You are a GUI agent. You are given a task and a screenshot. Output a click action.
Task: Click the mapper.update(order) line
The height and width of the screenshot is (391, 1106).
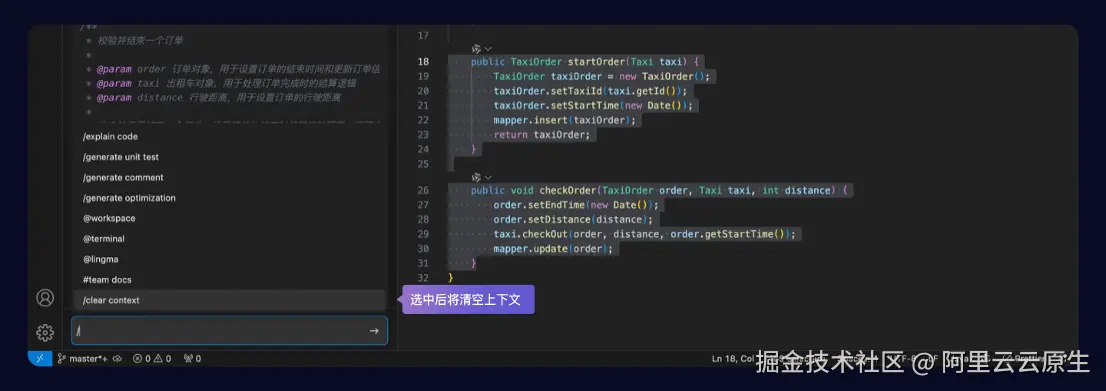(x=553, y=249)
